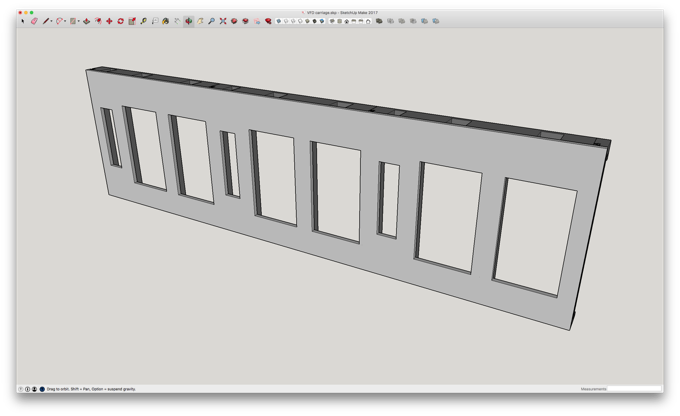Expand the Arc tools dropdown arrow

point(65,21)
